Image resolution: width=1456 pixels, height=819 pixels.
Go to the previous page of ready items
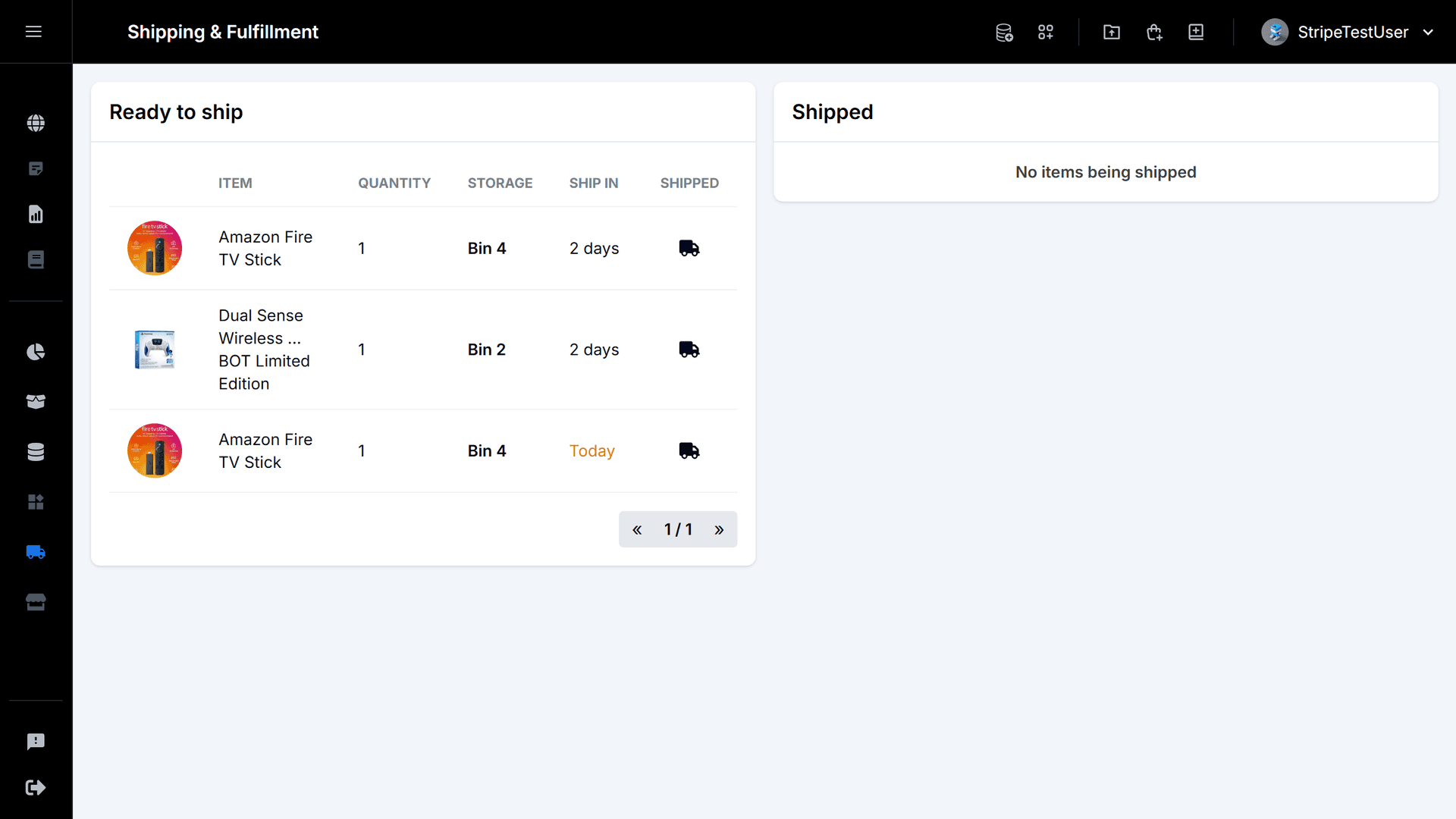(x=637, y=529)
